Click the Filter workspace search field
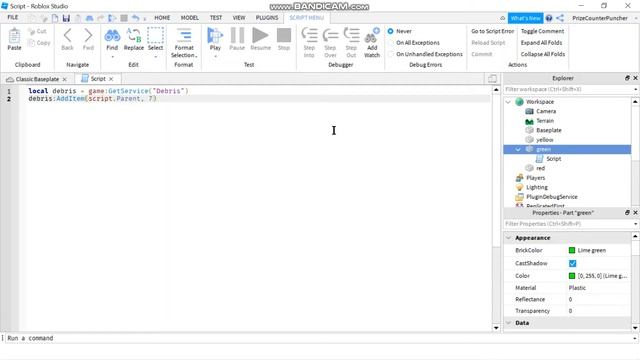The image size is (640, 360). 567,89
